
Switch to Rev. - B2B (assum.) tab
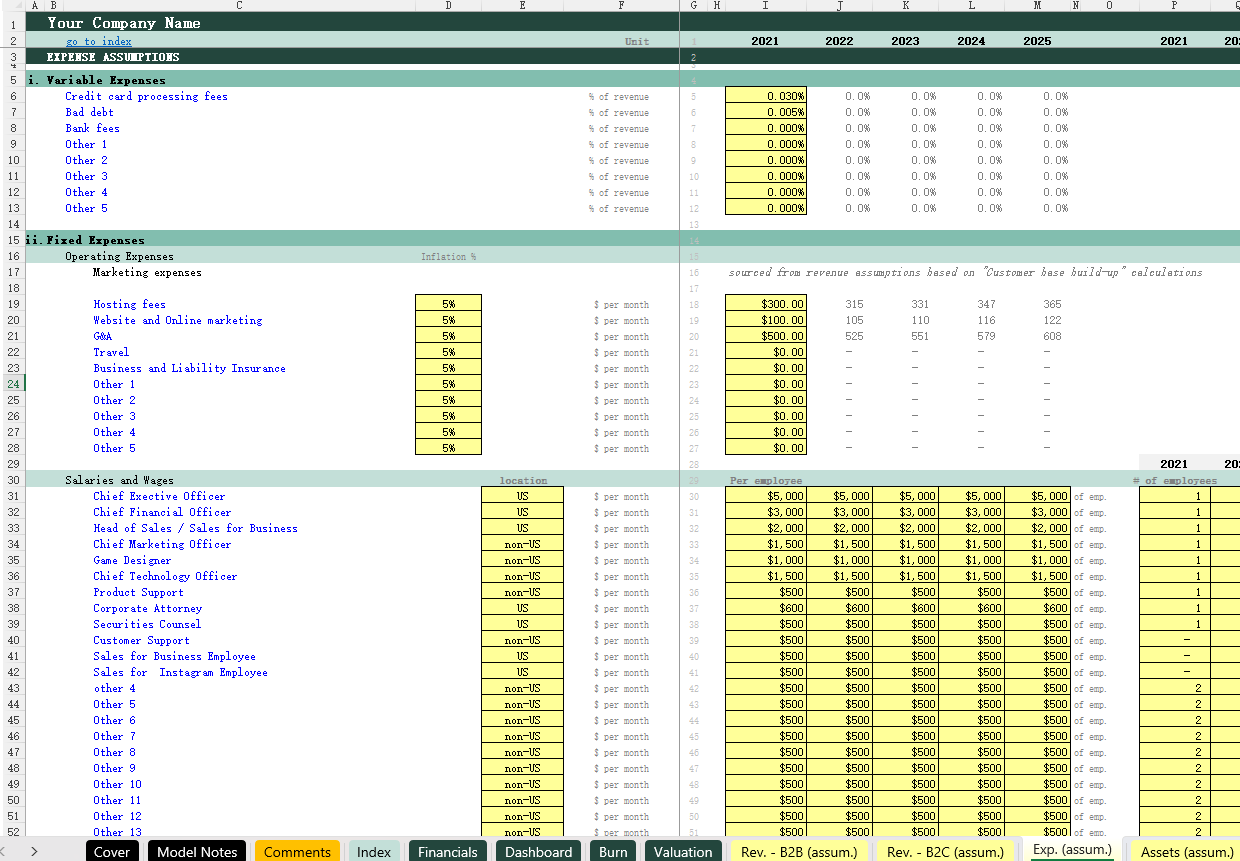(x=799, y=851)
